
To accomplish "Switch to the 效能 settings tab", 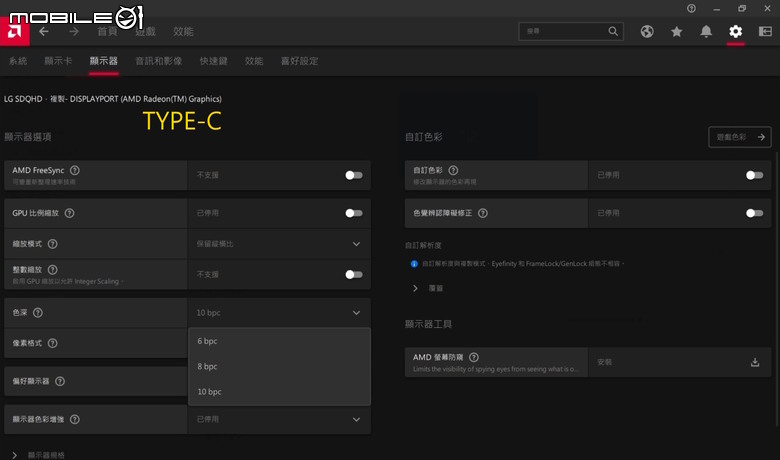I will coord(254,61).
